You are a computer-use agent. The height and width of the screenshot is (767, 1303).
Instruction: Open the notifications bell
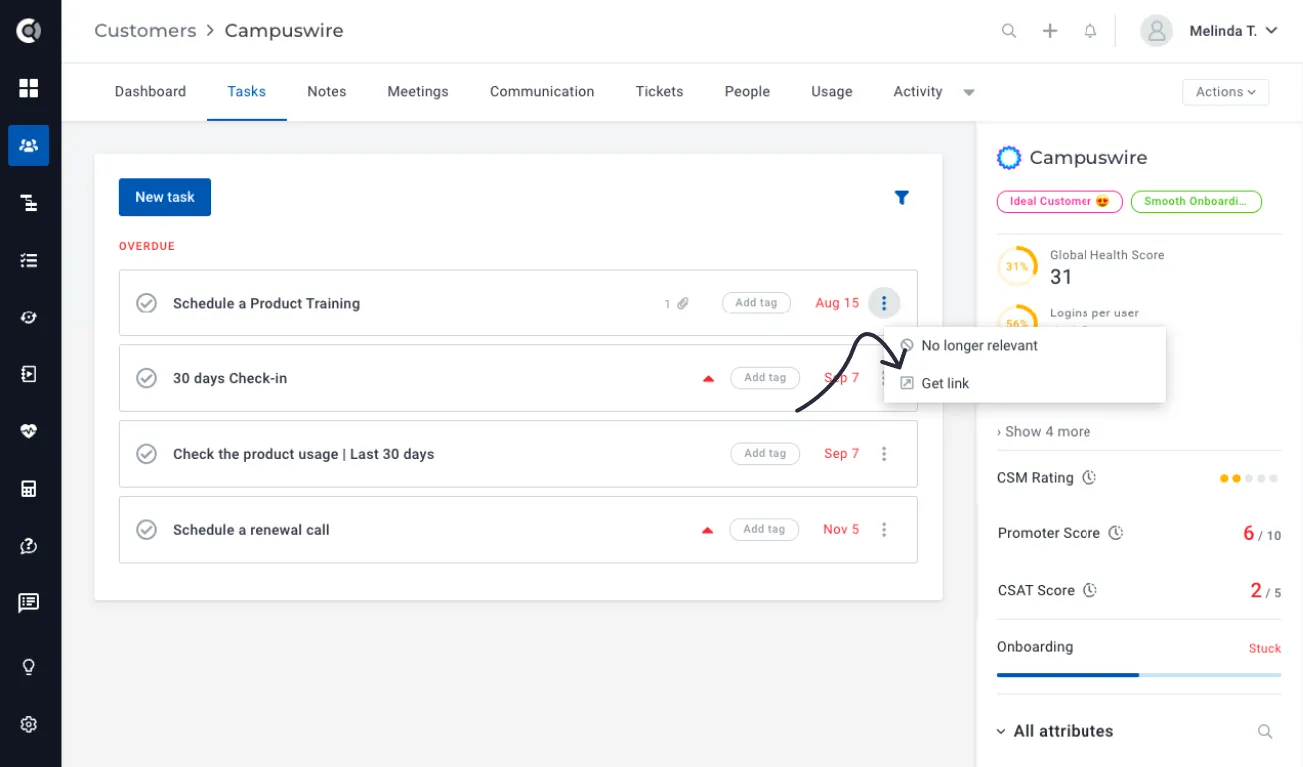click(x=1090, y=31)
